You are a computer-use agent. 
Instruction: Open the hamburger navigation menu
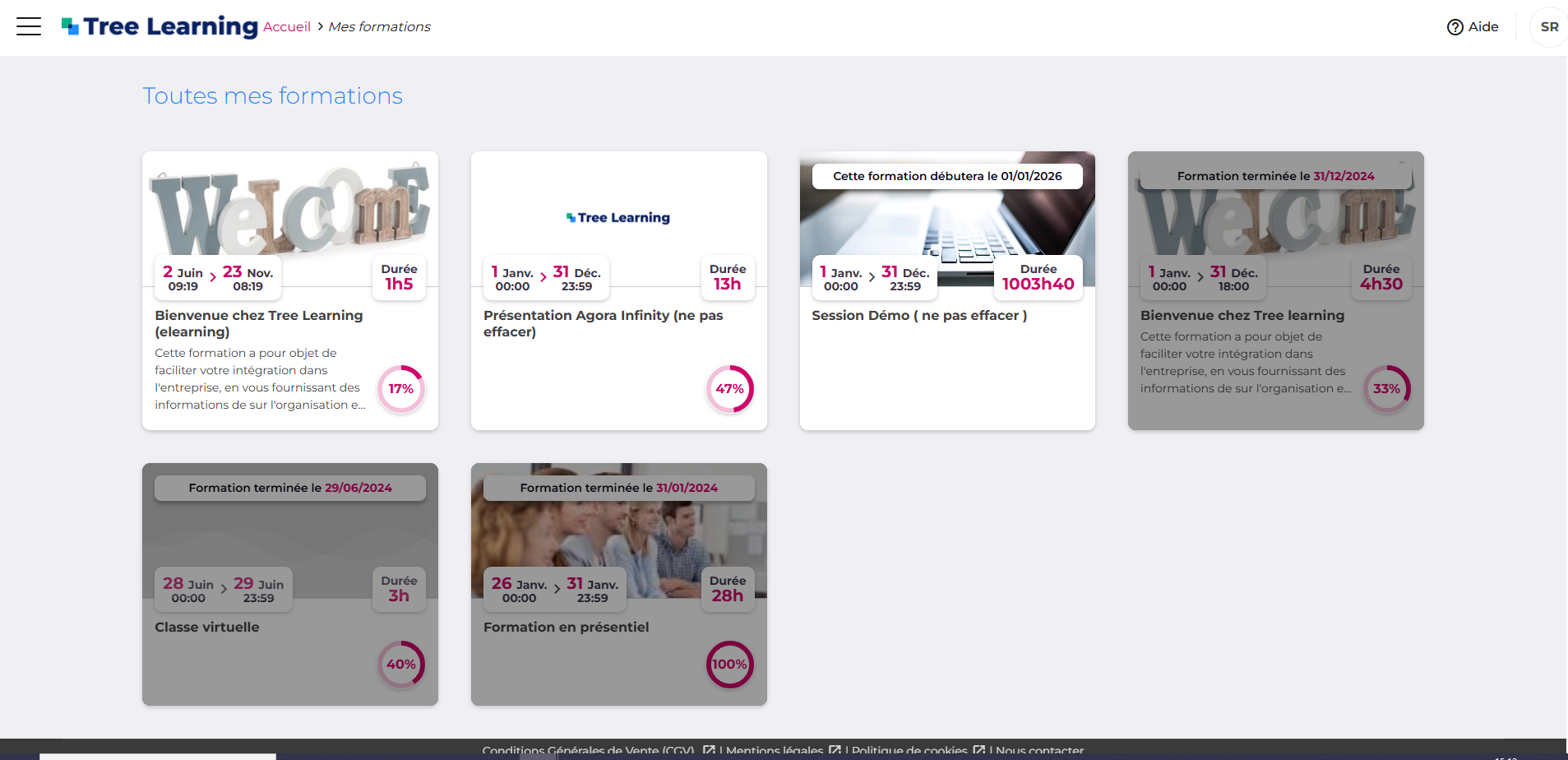(29, 26)
